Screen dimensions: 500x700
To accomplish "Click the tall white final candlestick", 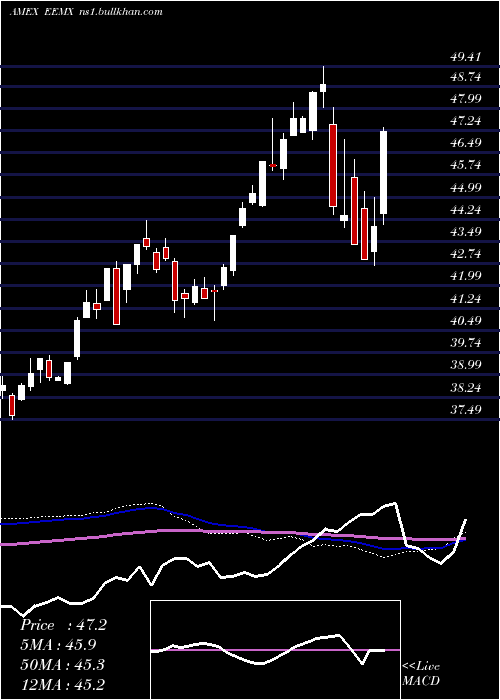I will (x=383, y=173).
